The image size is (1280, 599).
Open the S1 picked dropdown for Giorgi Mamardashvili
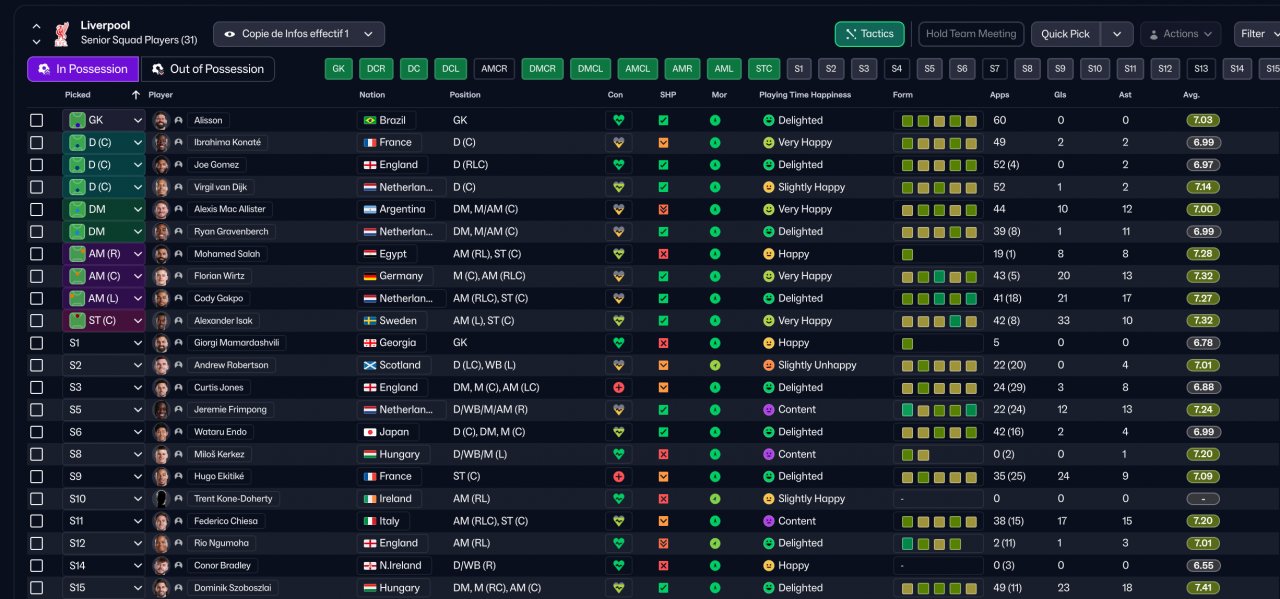104,343
